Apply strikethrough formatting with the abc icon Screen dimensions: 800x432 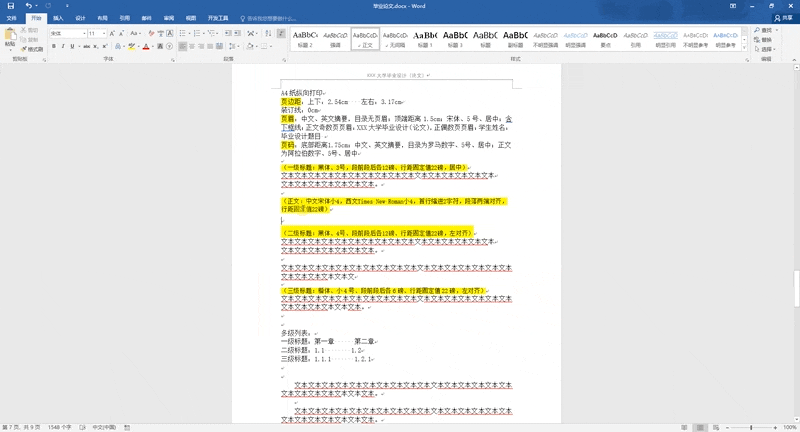pyautogui.click(x=86, y=46)
